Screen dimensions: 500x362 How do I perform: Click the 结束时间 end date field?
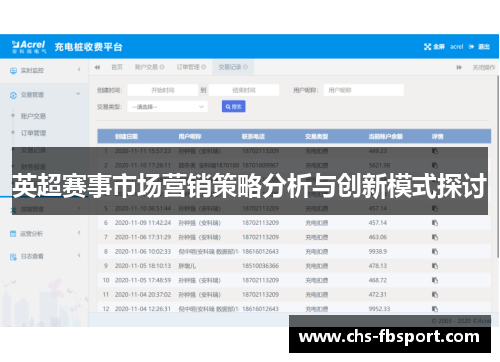244,90
